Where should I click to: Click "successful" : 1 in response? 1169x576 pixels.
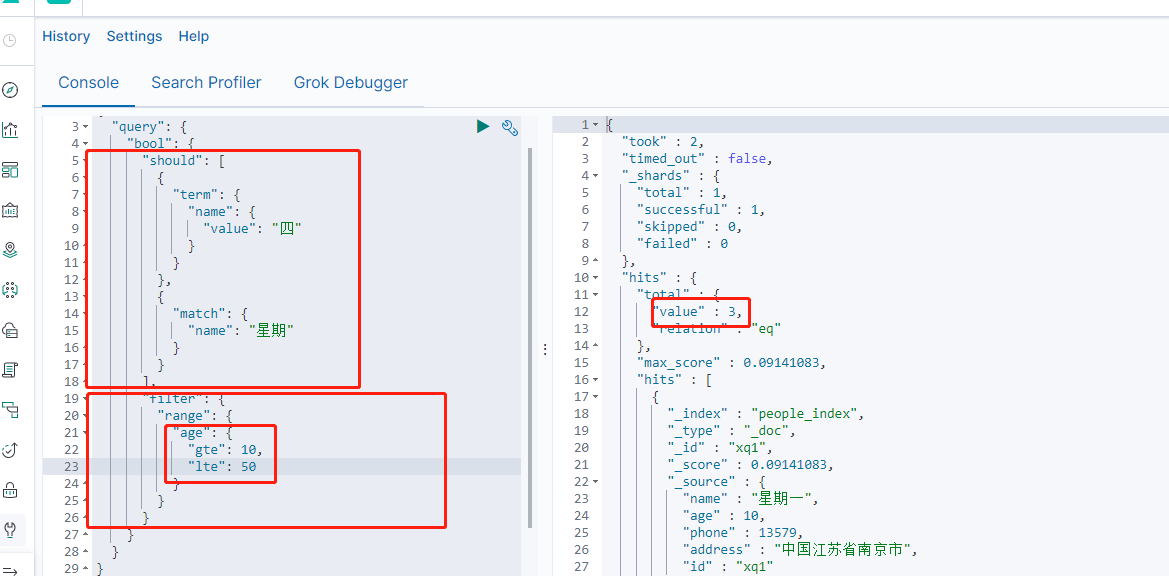coord(701,210)
